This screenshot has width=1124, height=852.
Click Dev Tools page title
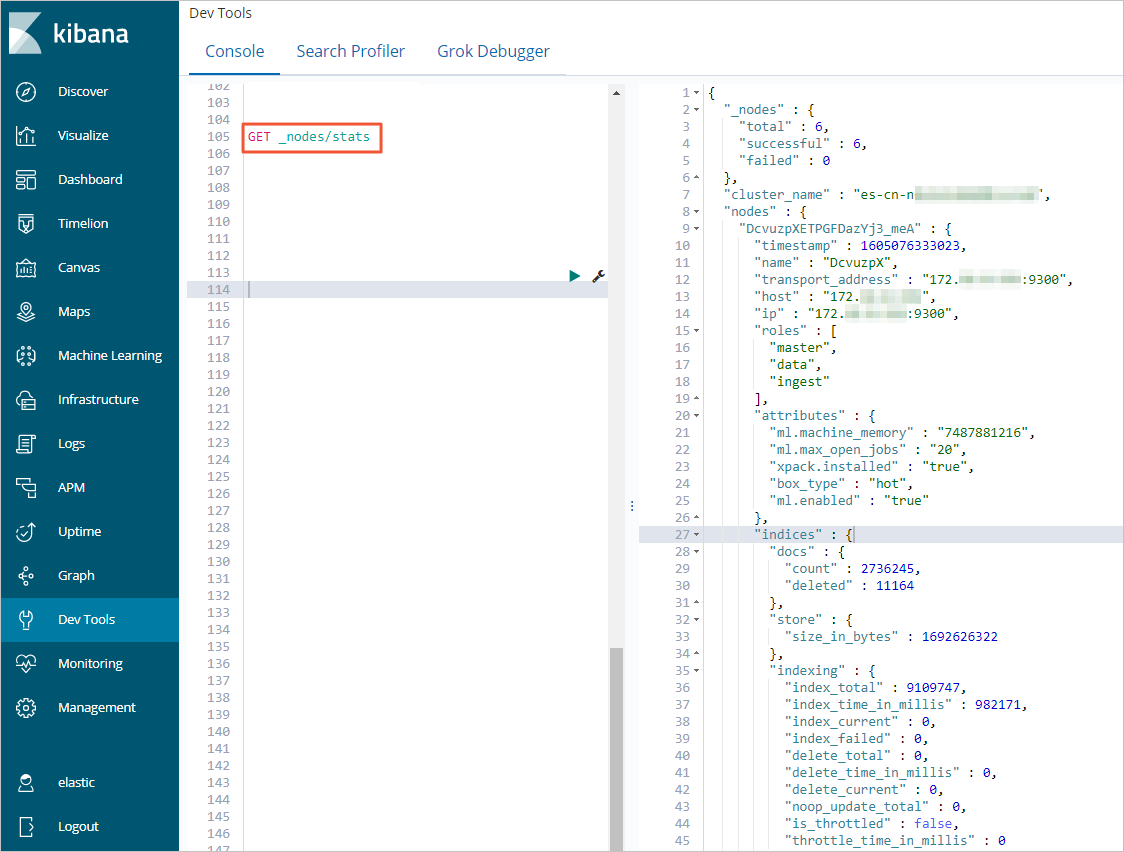click(220, 13)
